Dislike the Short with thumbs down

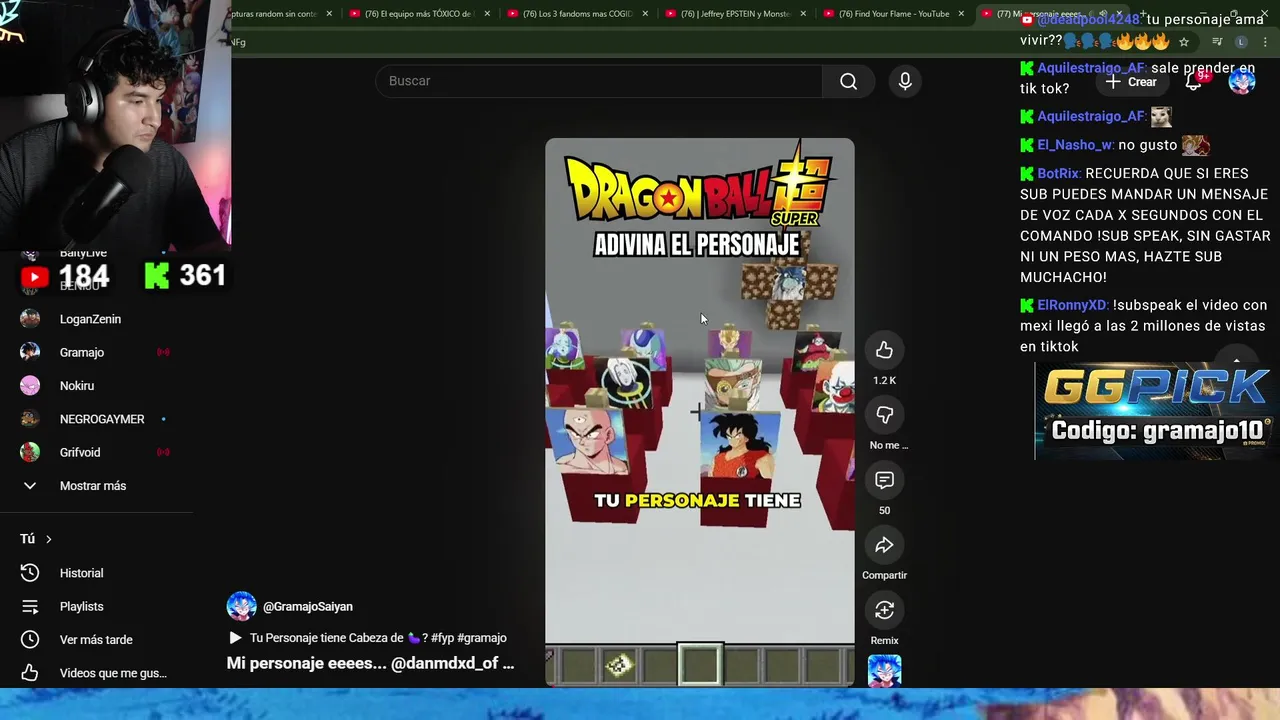[x=884, y=415]
